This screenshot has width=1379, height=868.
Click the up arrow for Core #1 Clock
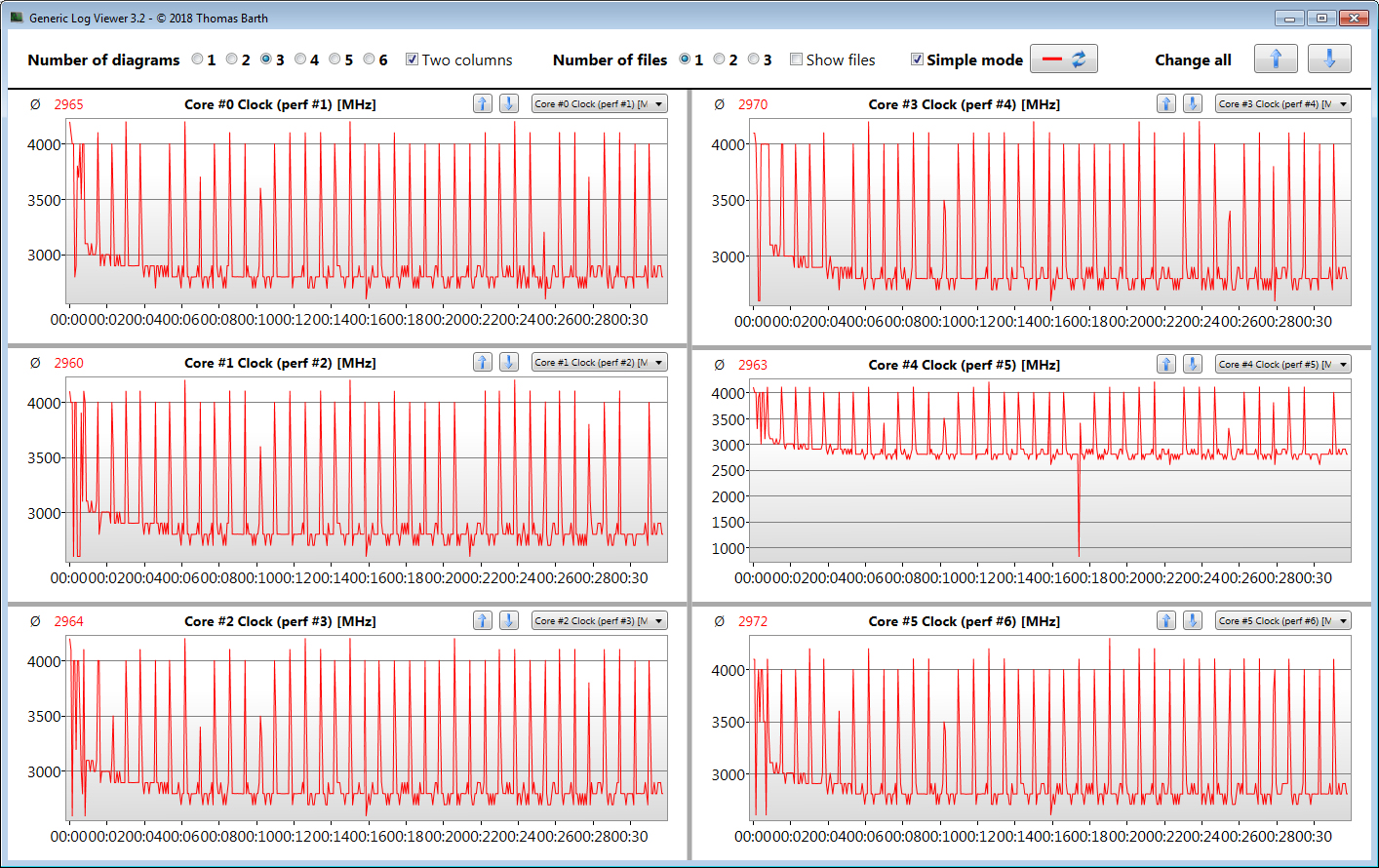point(483,362)
